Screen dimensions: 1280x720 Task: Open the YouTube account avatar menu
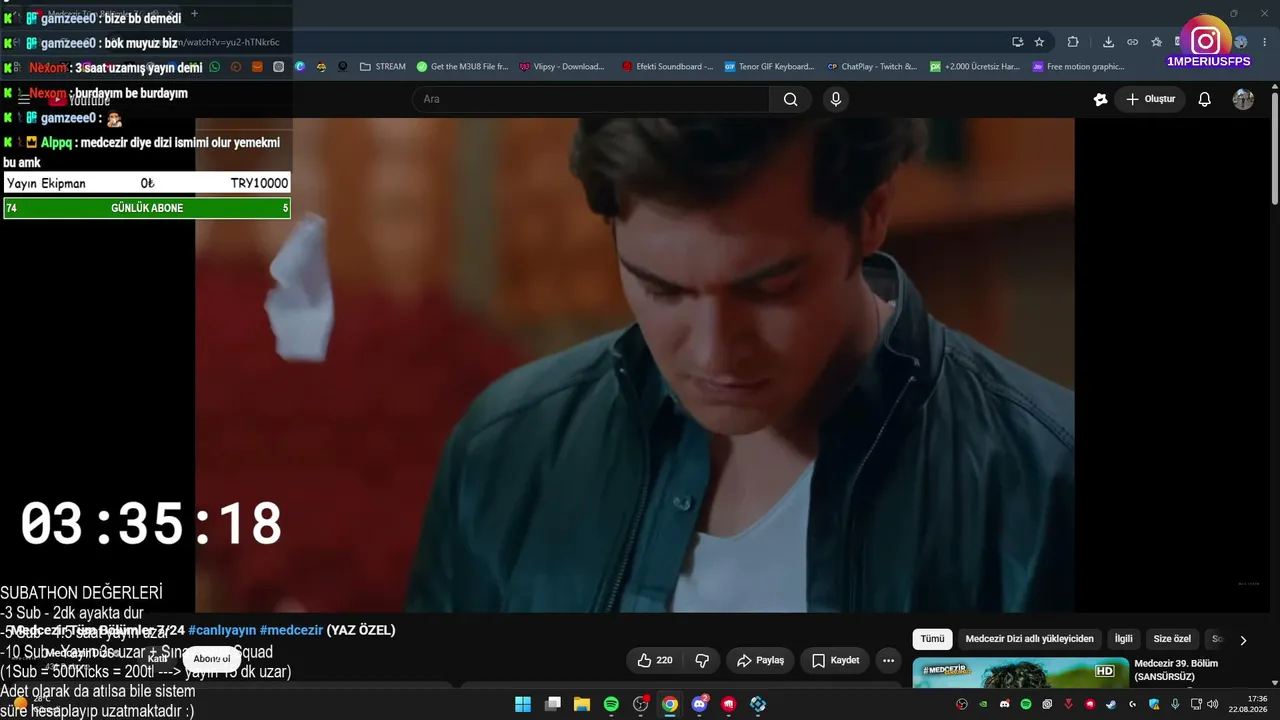coord(1243,99)
